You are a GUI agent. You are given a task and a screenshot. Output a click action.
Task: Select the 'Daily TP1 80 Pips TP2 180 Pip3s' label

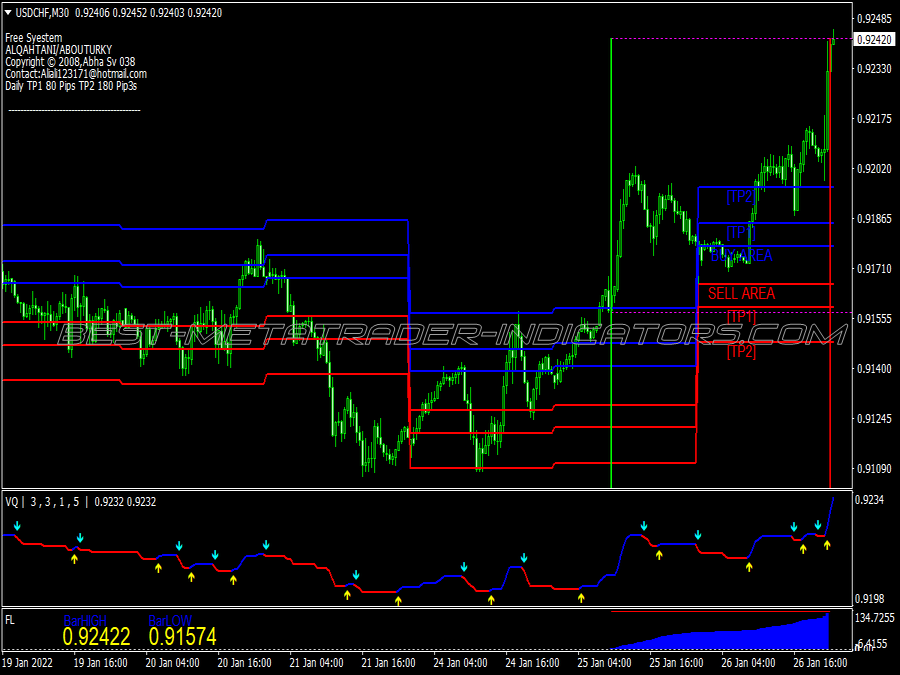pos(71,86)
